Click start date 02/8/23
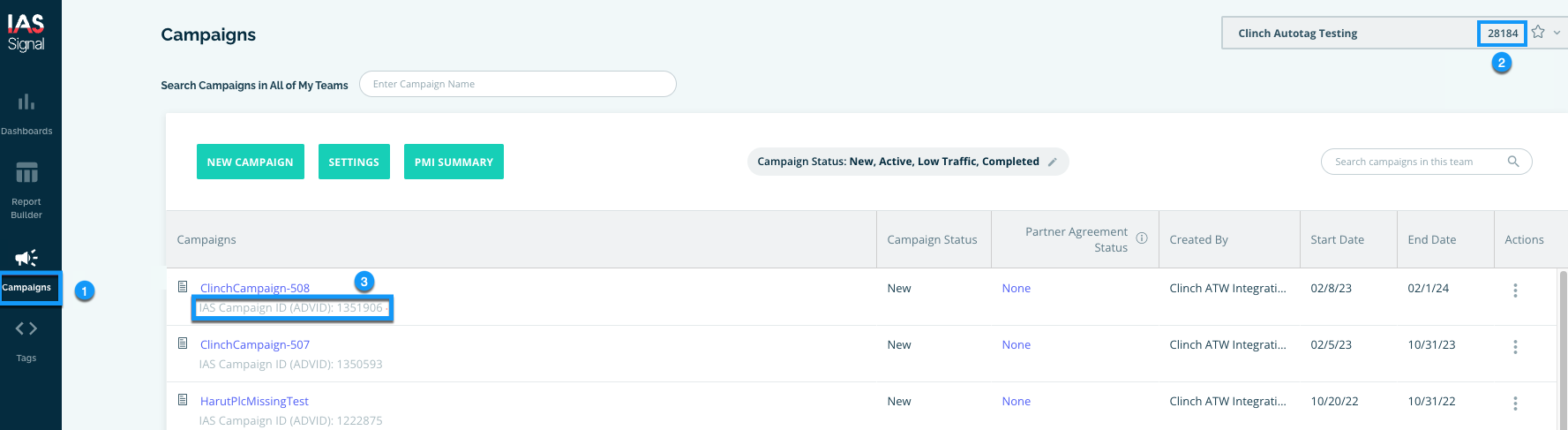Viewport: 1568px width, 430px height. point(1332,288)
